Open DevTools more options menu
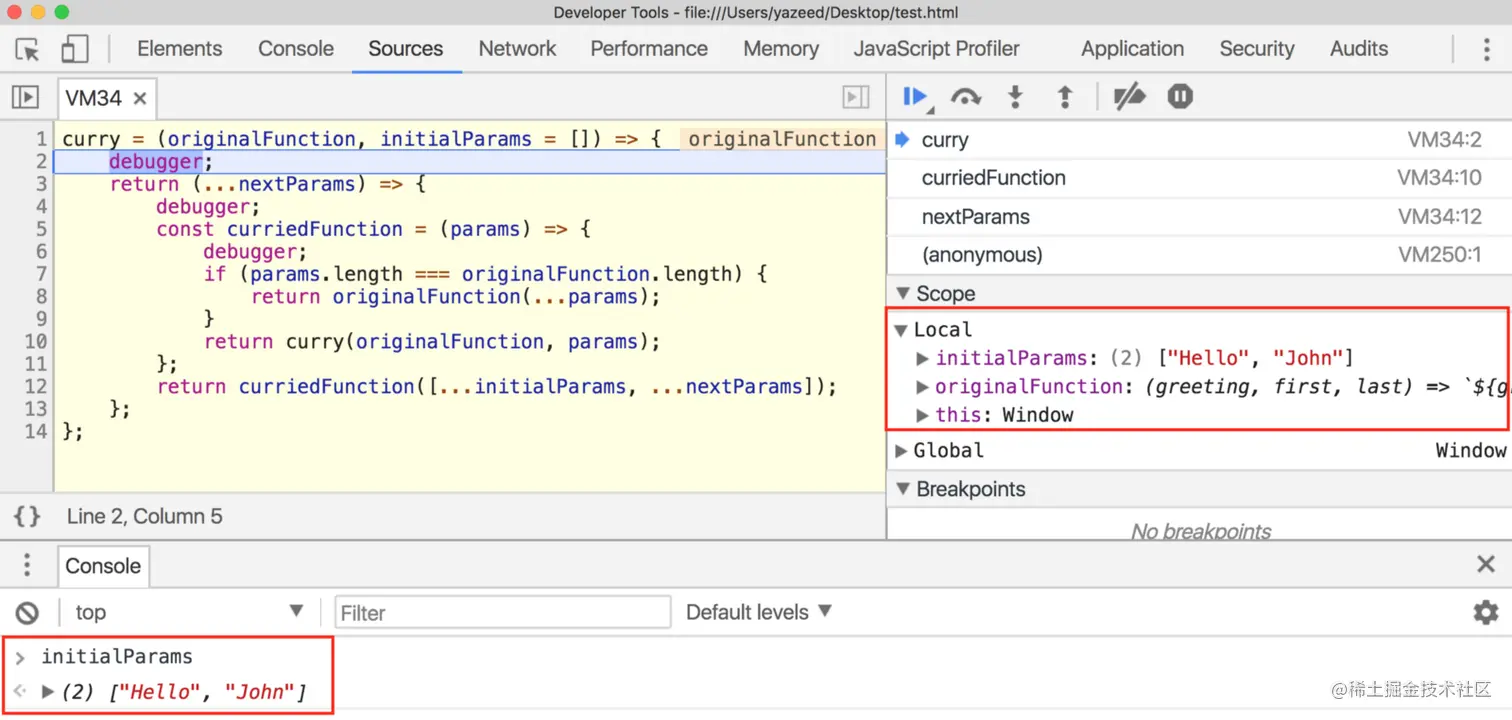 tap(1486, 49)
